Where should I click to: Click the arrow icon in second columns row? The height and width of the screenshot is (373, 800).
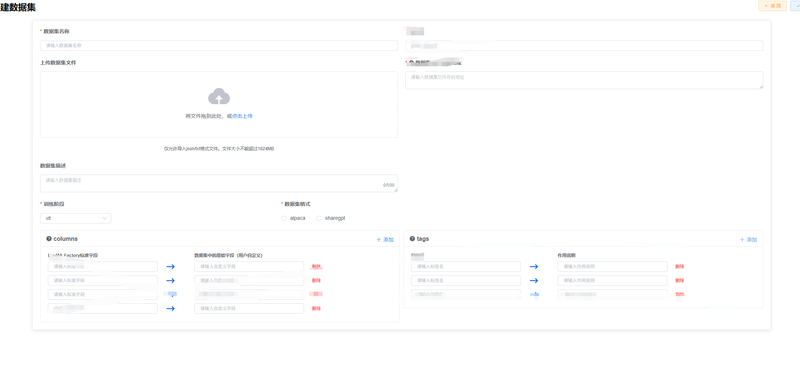tap(170, 281)
